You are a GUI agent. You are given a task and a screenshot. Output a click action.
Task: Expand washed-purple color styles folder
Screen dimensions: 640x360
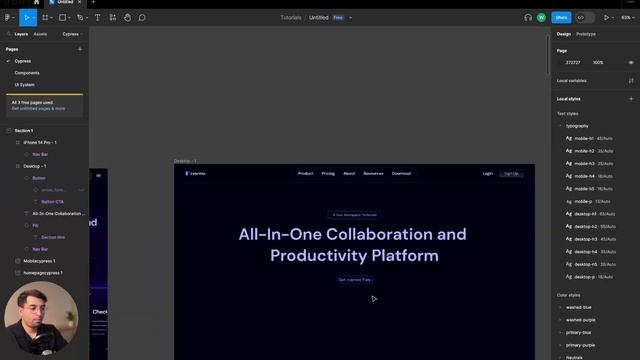point(560,320)
